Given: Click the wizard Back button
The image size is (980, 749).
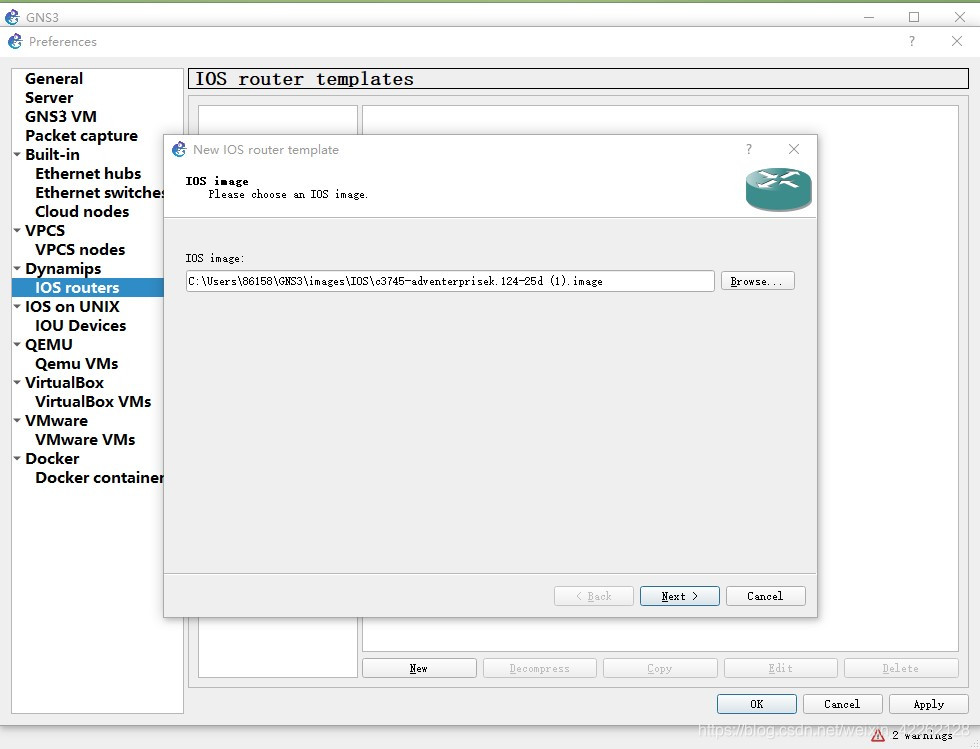Looking at the screenshot, I should tap(593, 596).
